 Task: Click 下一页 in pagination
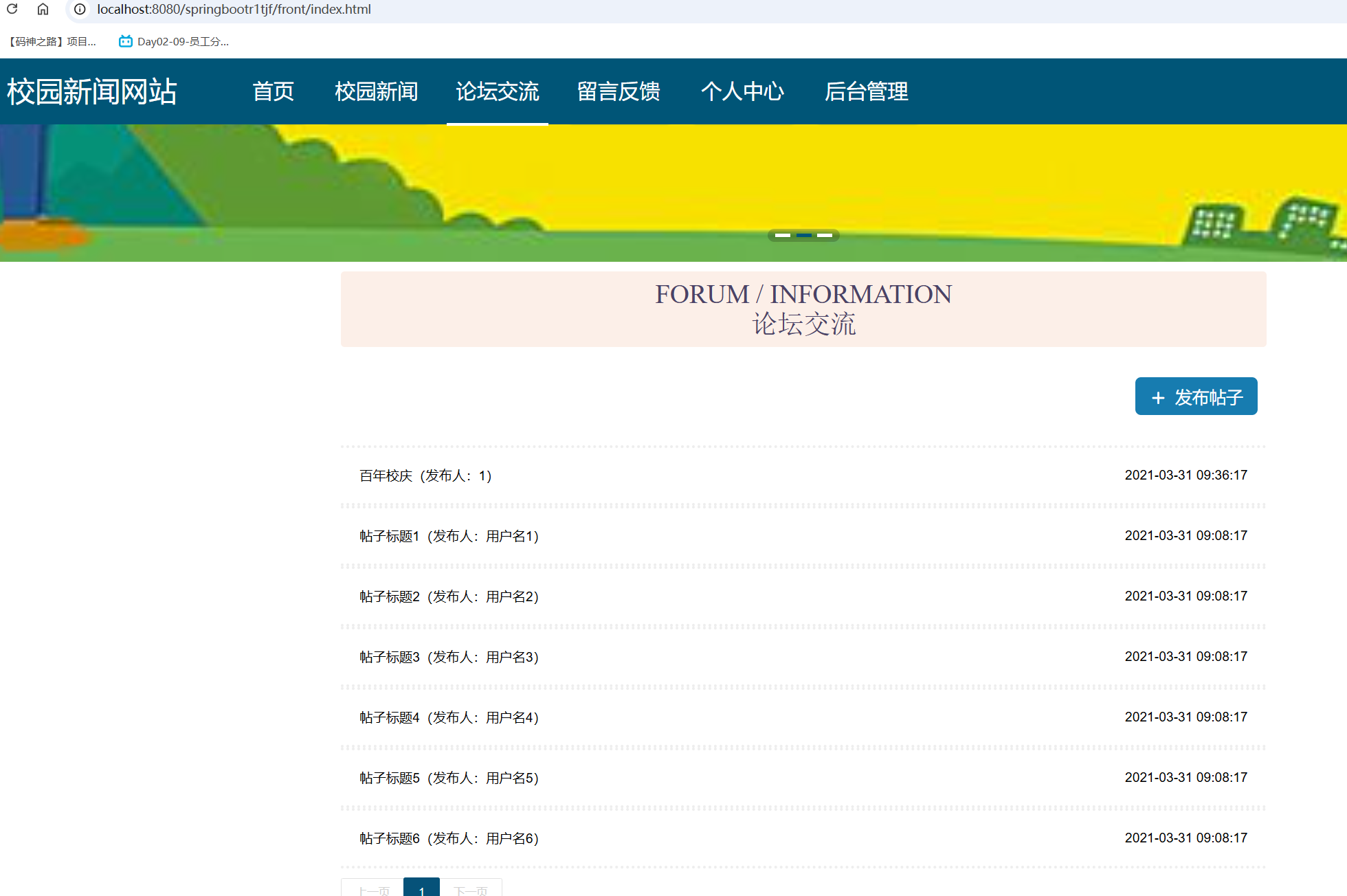point(470,890)
